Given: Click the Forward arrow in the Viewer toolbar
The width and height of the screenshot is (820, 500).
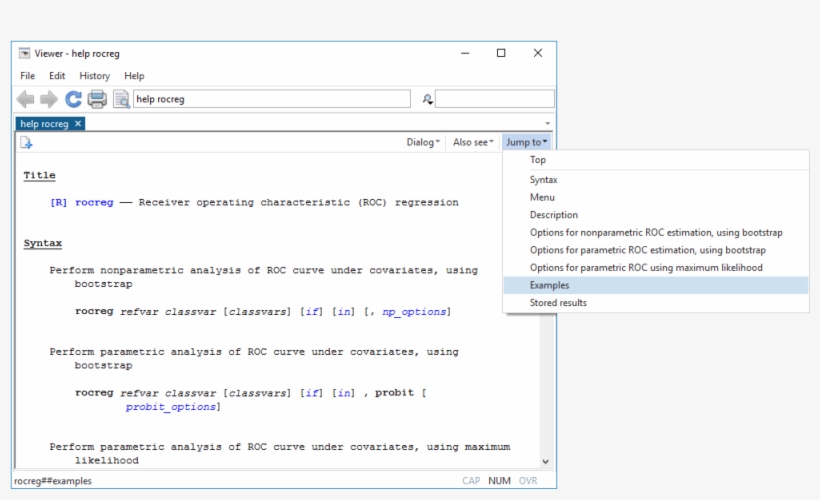Looking at the screenshot, I should [x=49, y=99].
